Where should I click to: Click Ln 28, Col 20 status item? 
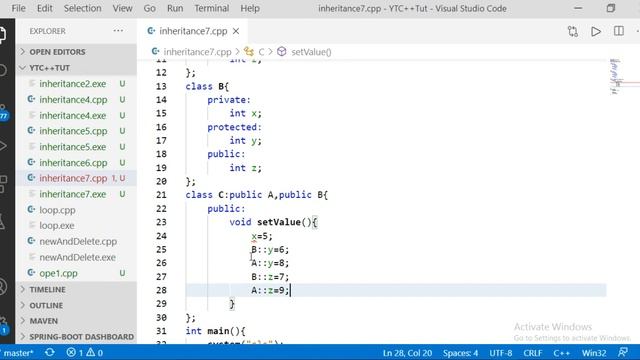point(407,353)
